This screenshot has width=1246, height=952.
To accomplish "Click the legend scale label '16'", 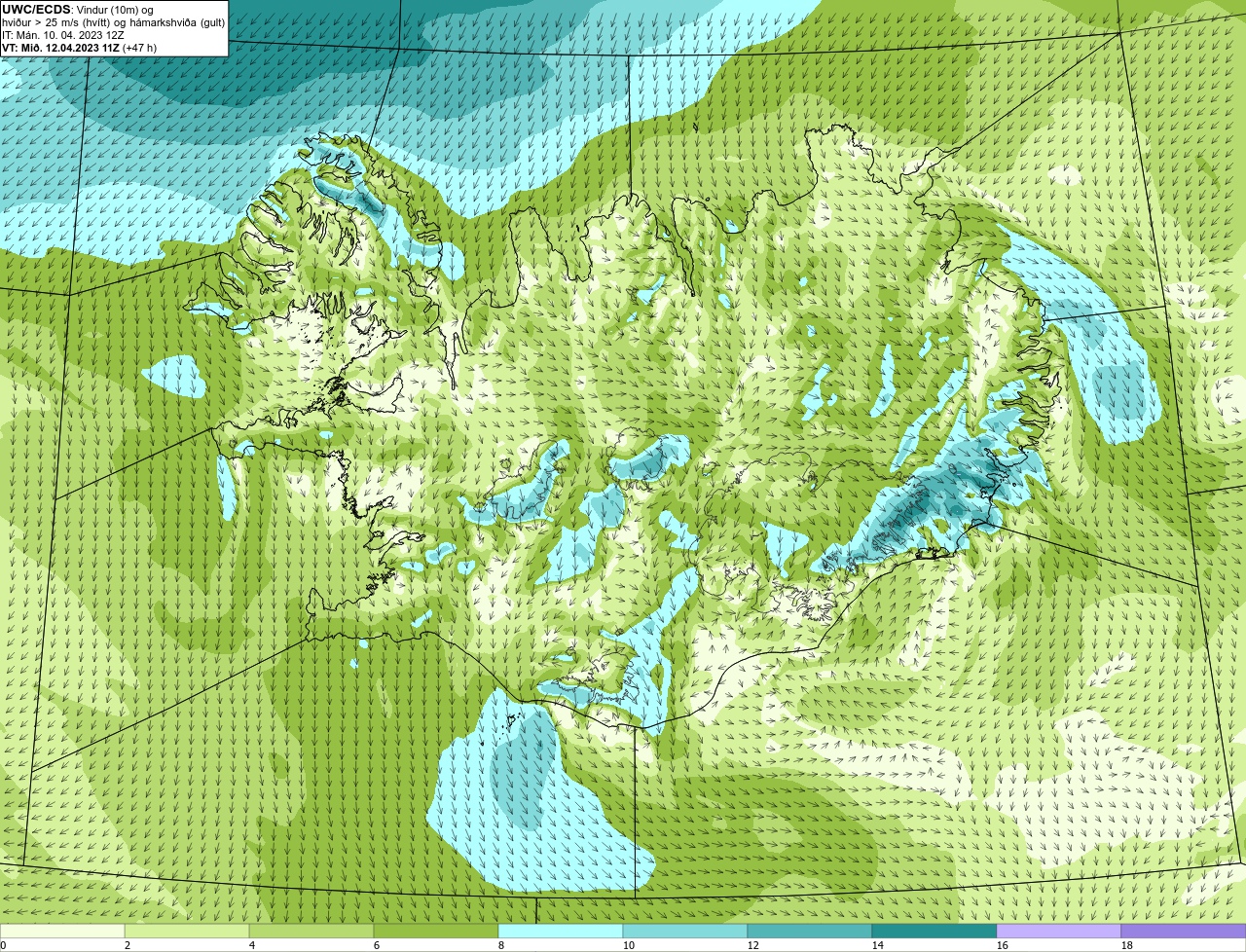I will tap(1003, 945).
